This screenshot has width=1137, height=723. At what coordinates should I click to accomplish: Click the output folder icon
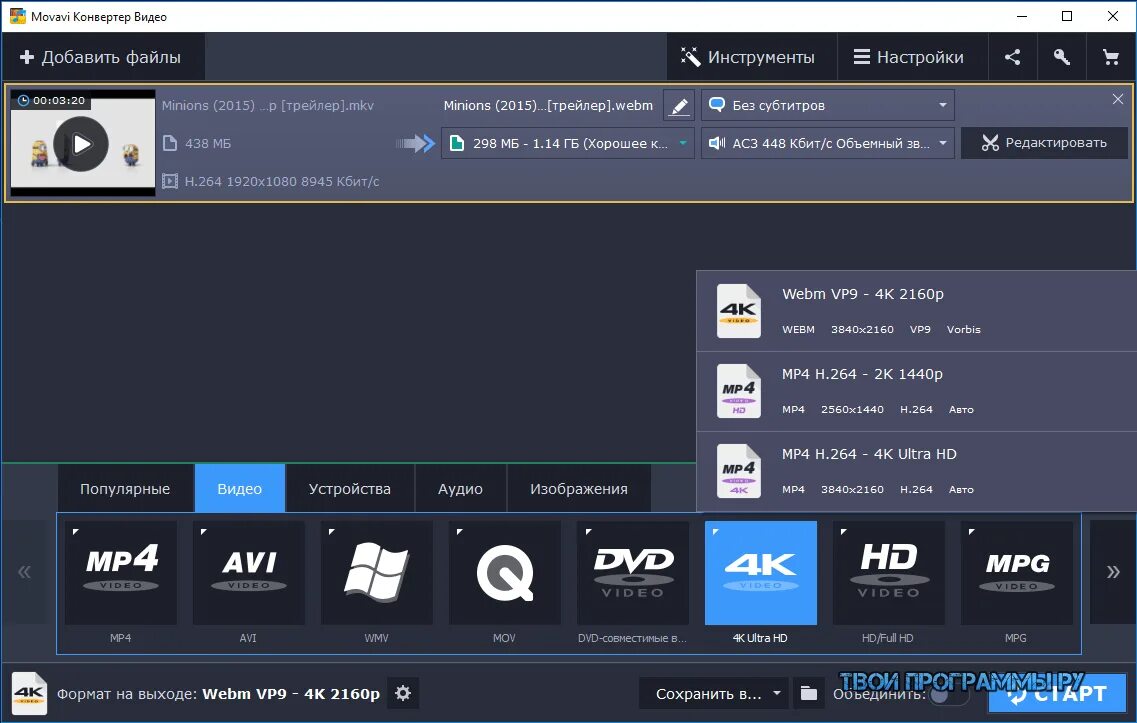[x=809, y=694]
